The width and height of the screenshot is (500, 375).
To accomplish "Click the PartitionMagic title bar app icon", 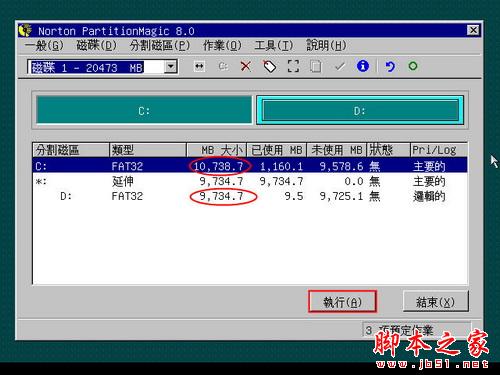I will [25, 30].
